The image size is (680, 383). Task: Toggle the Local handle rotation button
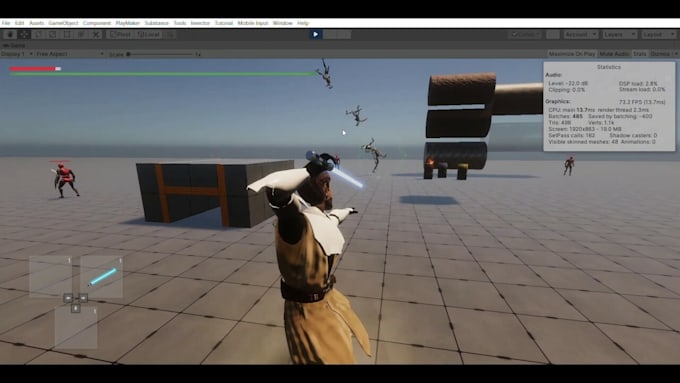coord(149,34)
